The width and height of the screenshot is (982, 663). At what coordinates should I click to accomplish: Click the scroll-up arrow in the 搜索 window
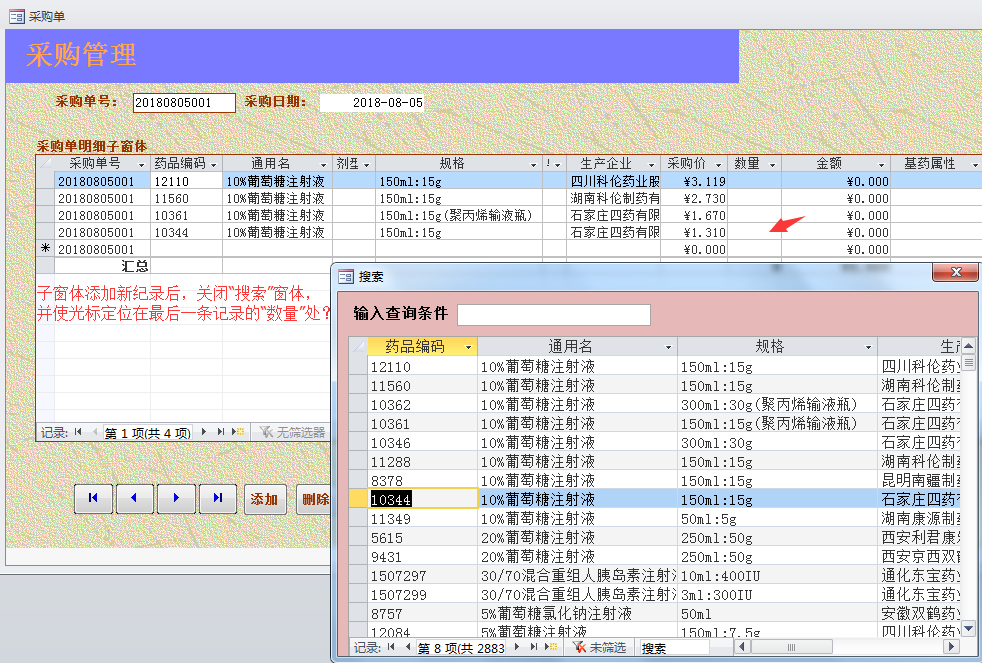[968, 346]
